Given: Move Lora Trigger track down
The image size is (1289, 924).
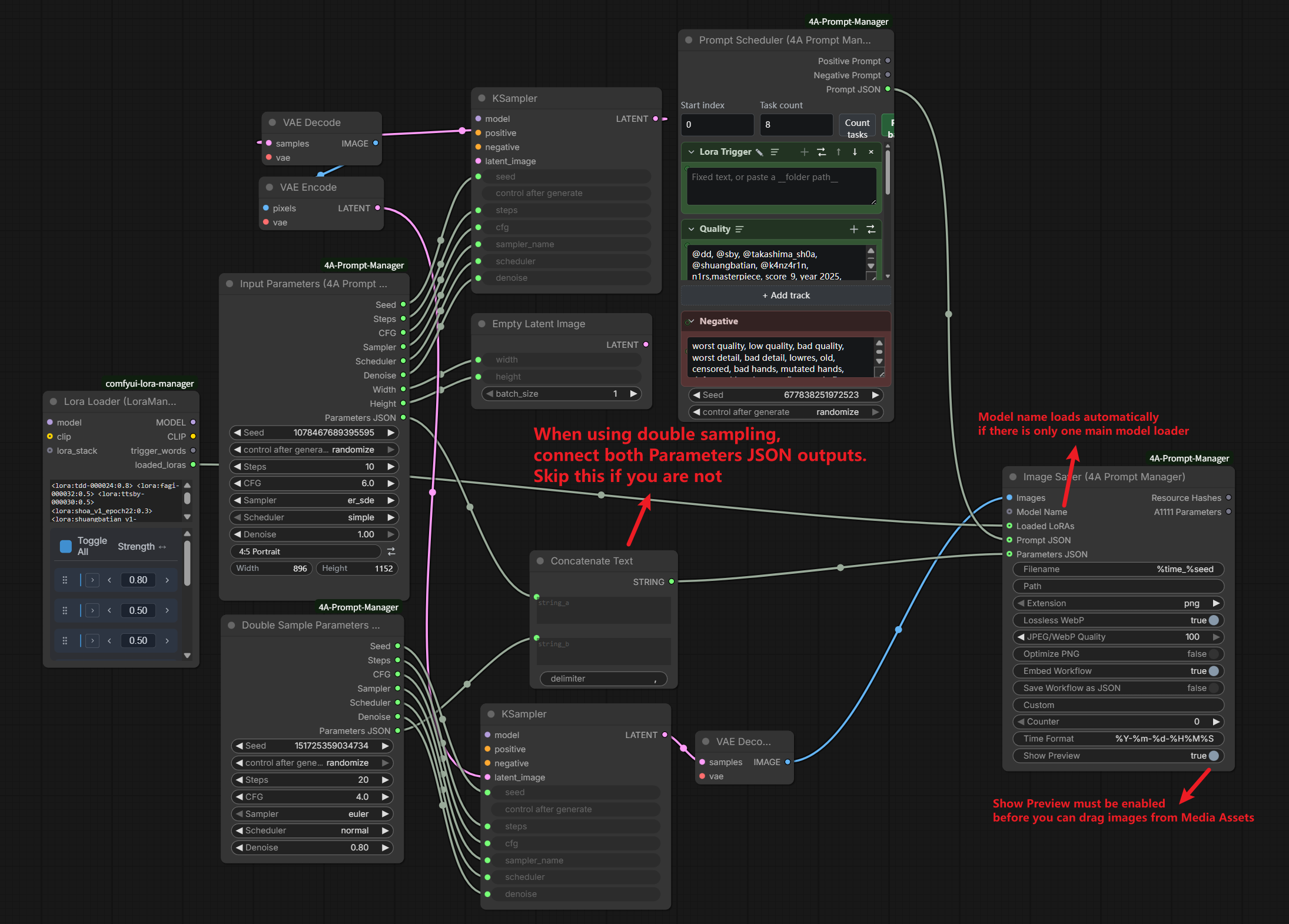Looking at the screenshot, I should tap(855, 152).
